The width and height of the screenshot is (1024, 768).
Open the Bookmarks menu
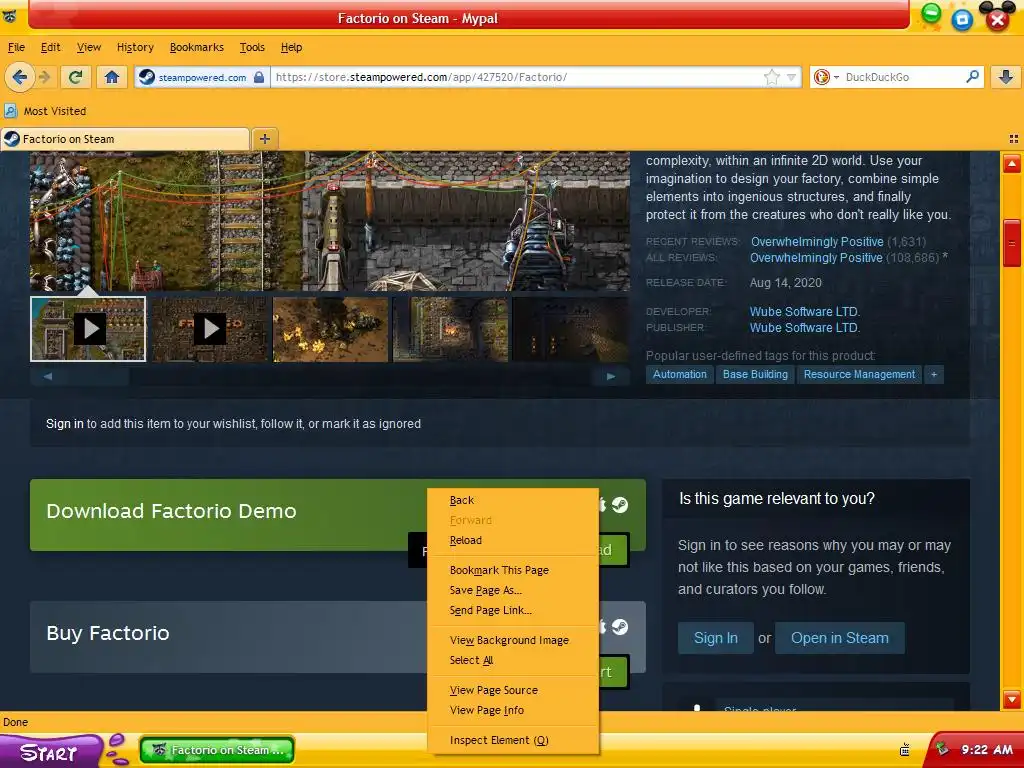coord(197,47)
